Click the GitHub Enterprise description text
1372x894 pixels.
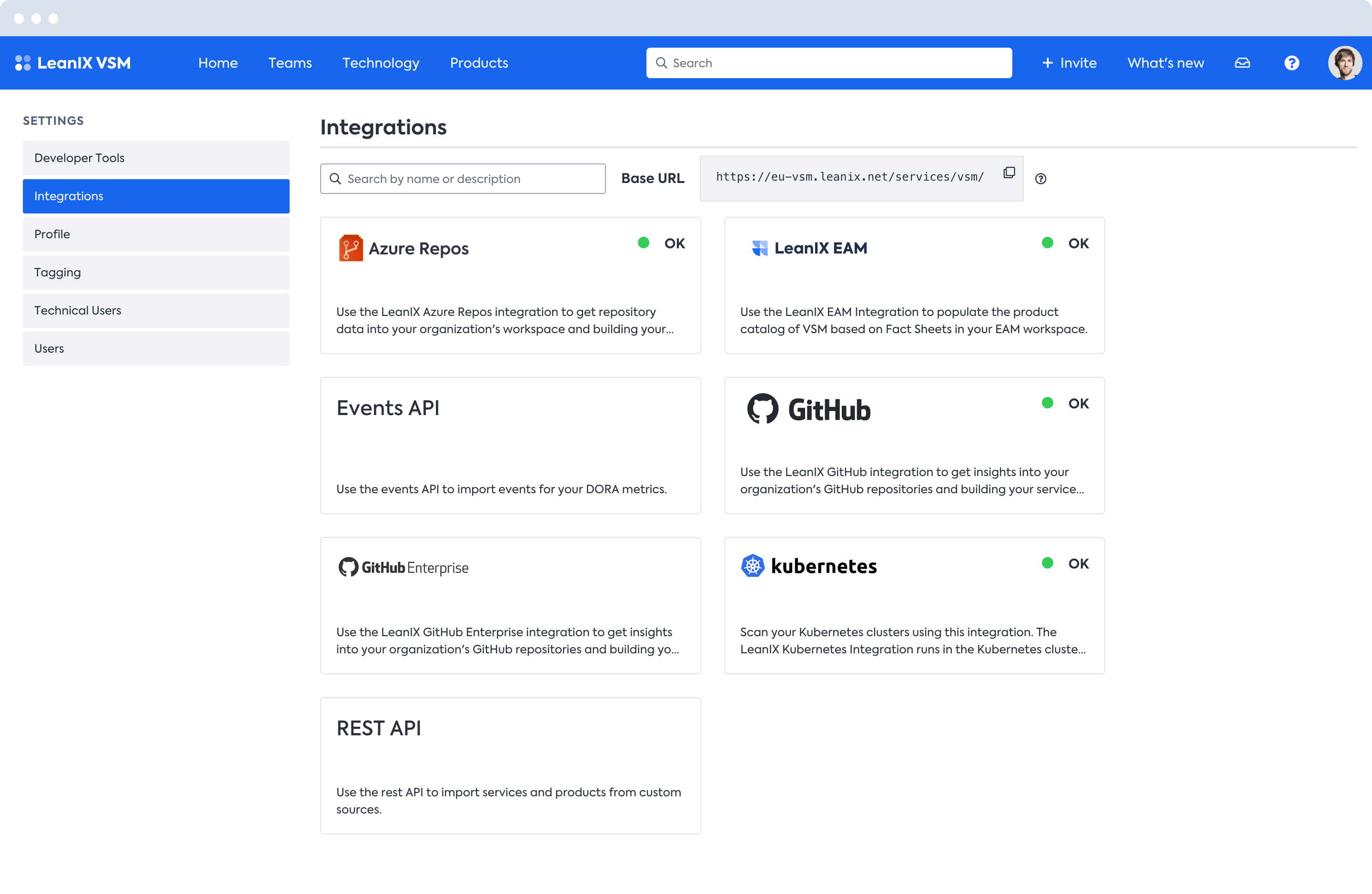tap(508, 640)
